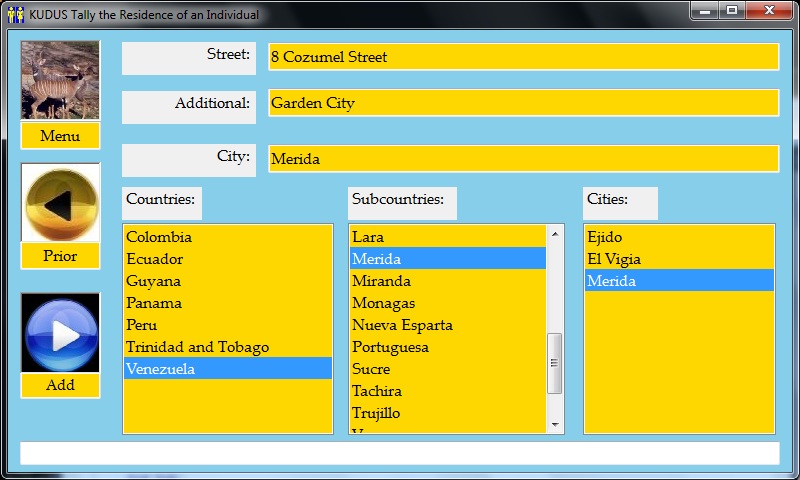The image size is (800, 480).
Task: Click the Subcountries scrollbar thumb
Action: 556,362
